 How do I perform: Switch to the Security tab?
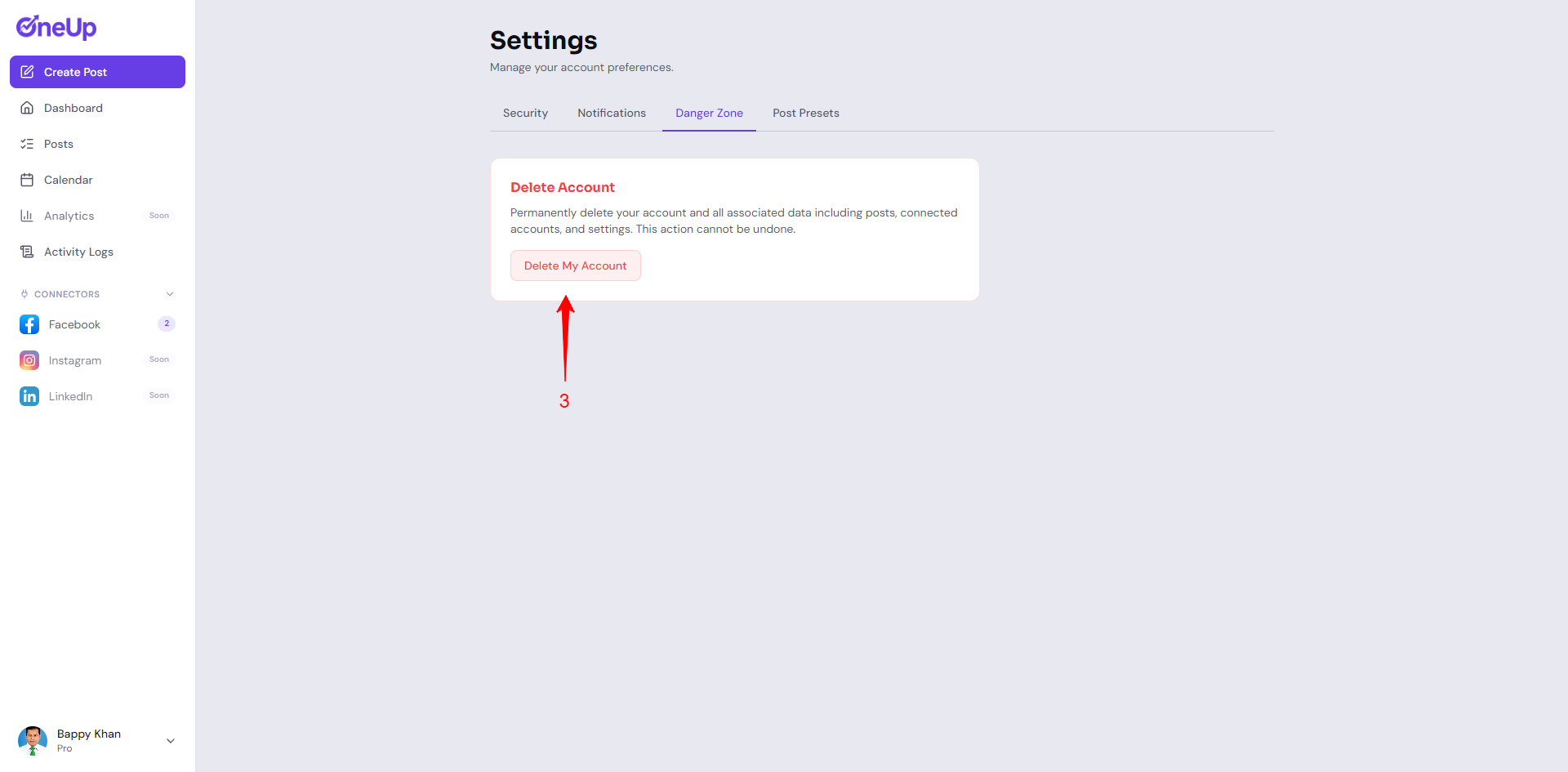[x=525, y=114]
